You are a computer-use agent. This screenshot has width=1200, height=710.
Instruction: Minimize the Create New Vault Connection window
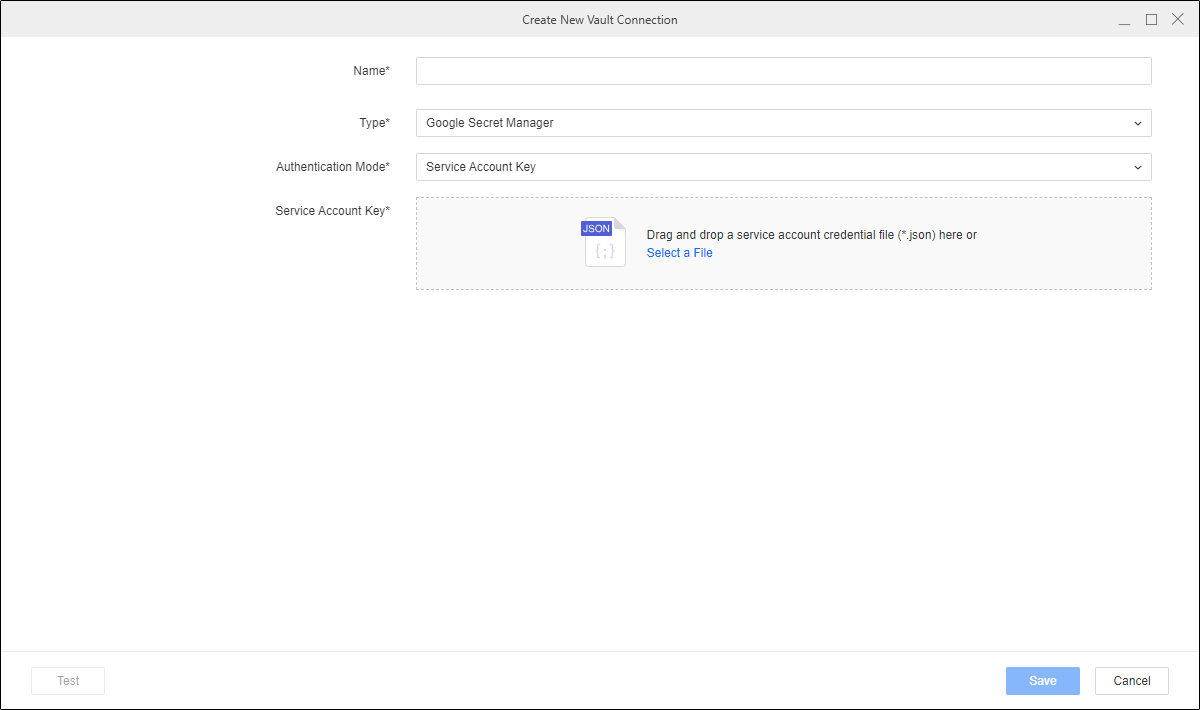tap(1125, 20)
